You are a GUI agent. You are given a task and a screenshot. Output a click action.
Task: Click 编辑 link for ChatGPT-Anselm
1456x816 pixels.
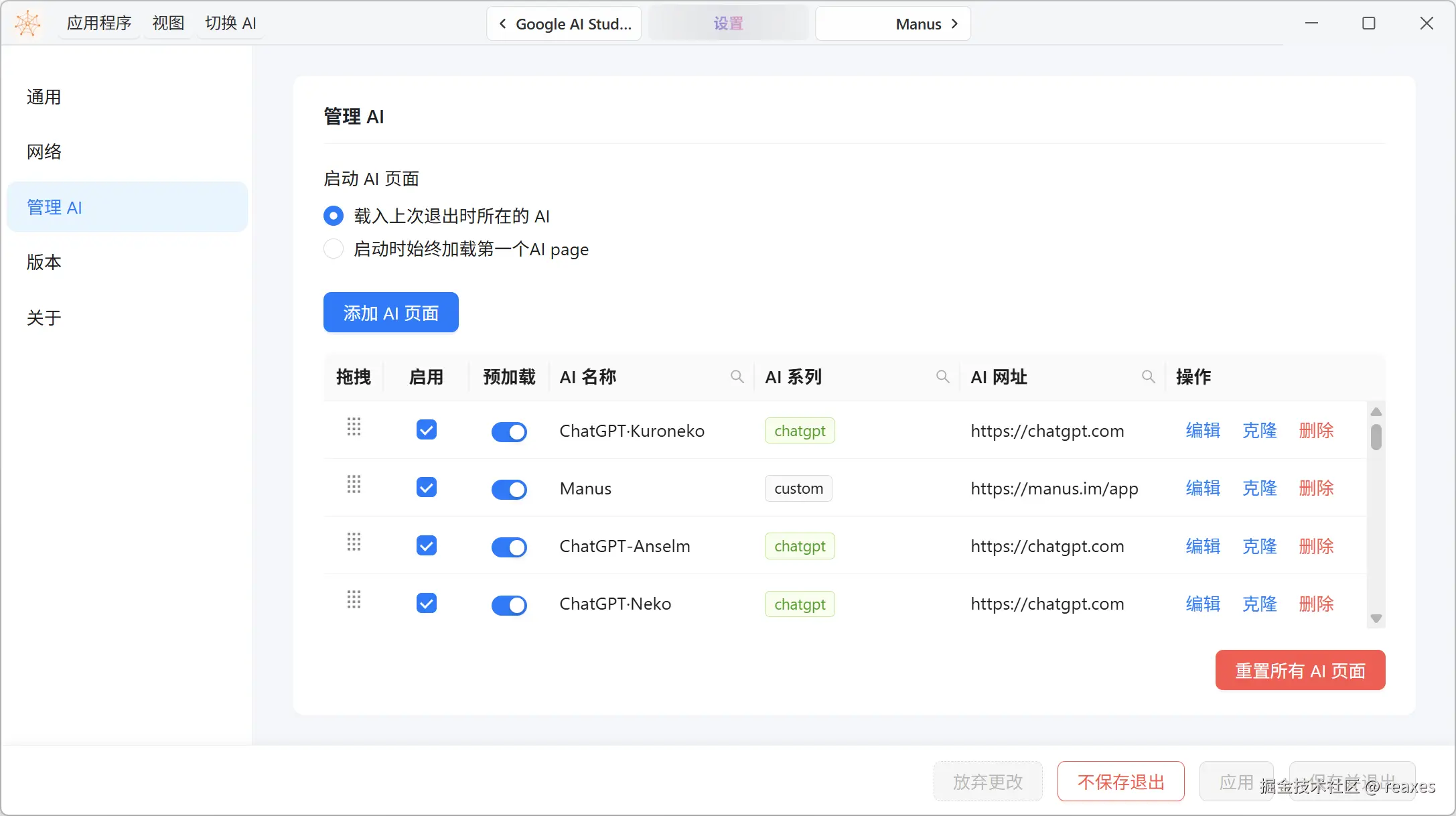pyautogui.click(x=1203, y=546)
